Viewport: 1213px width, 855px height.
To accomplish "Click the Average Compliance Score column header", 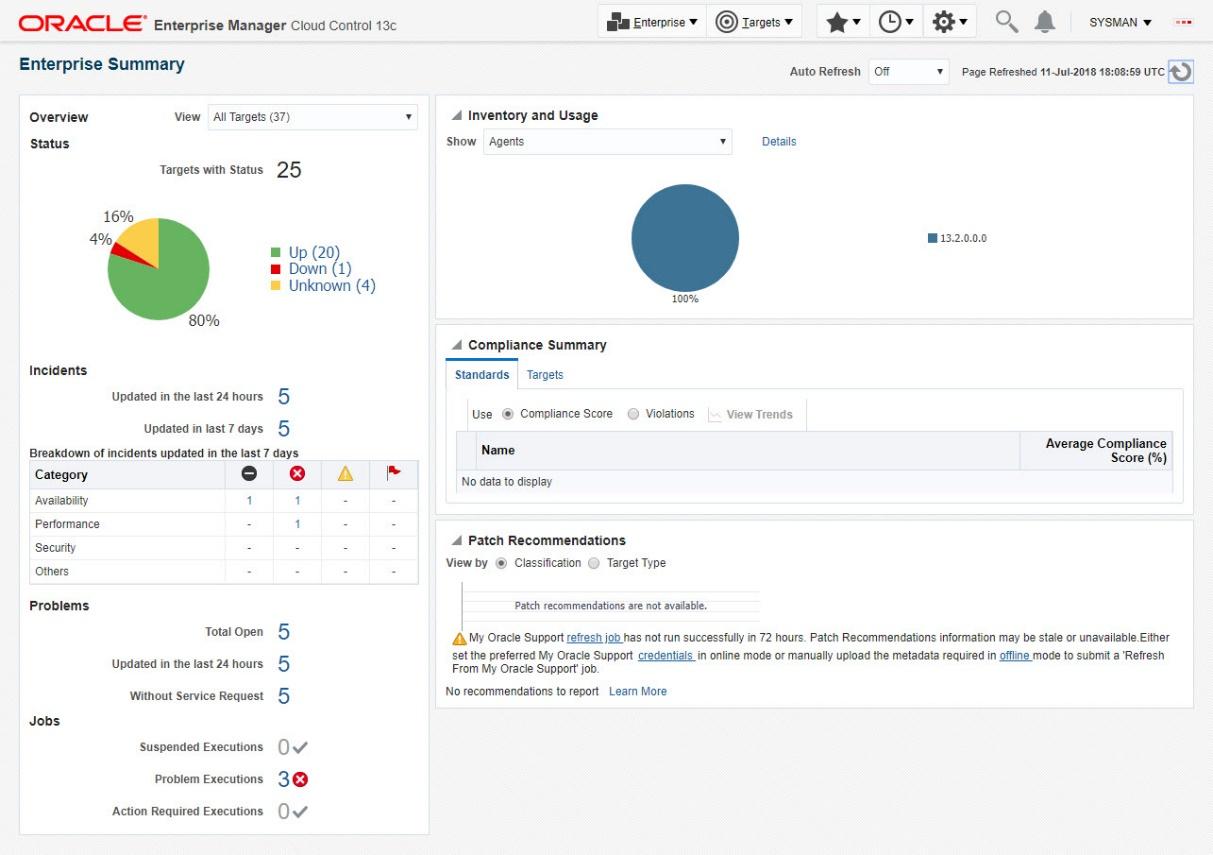I will [x=1096, y=451].
